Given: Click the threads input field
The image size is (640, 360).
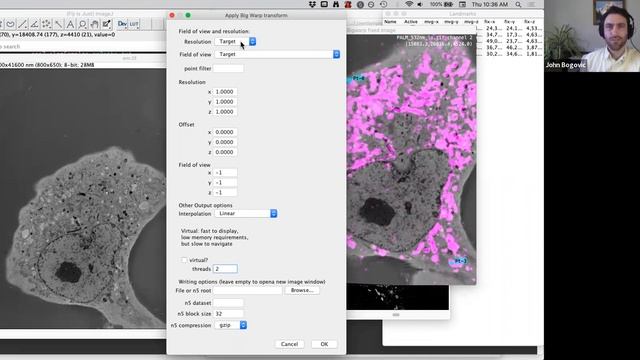Looking at the screenshot, I should [x=225, y=269].
